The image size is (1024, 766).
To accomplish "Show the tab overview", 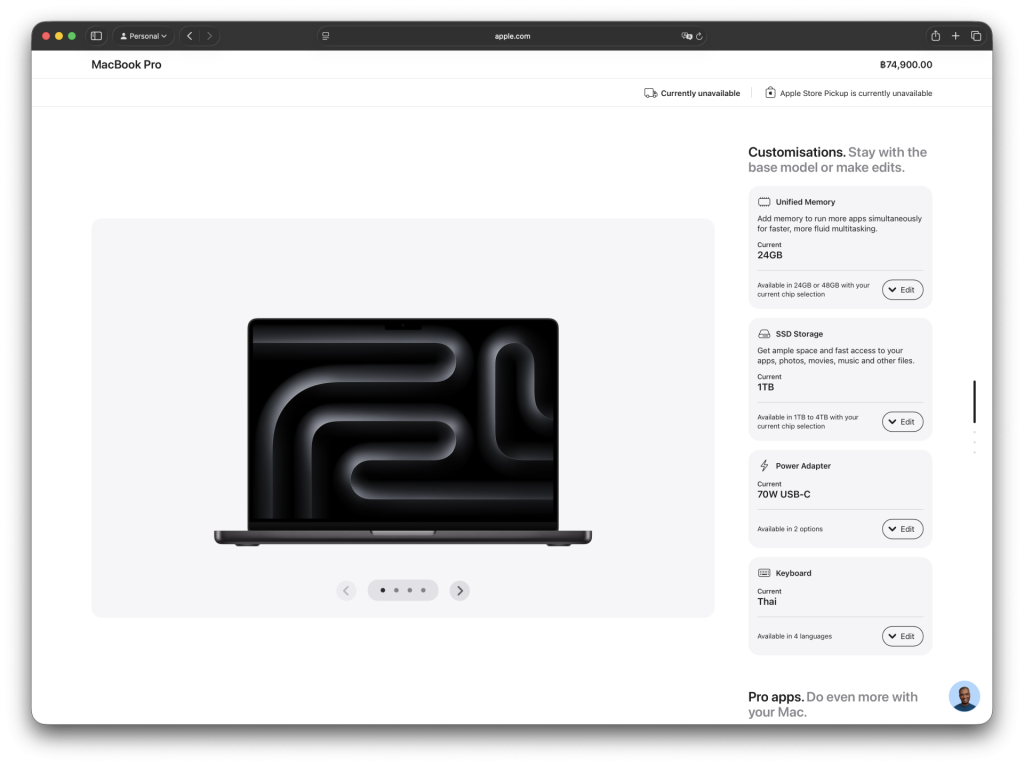I will click(x=975, y=36).
